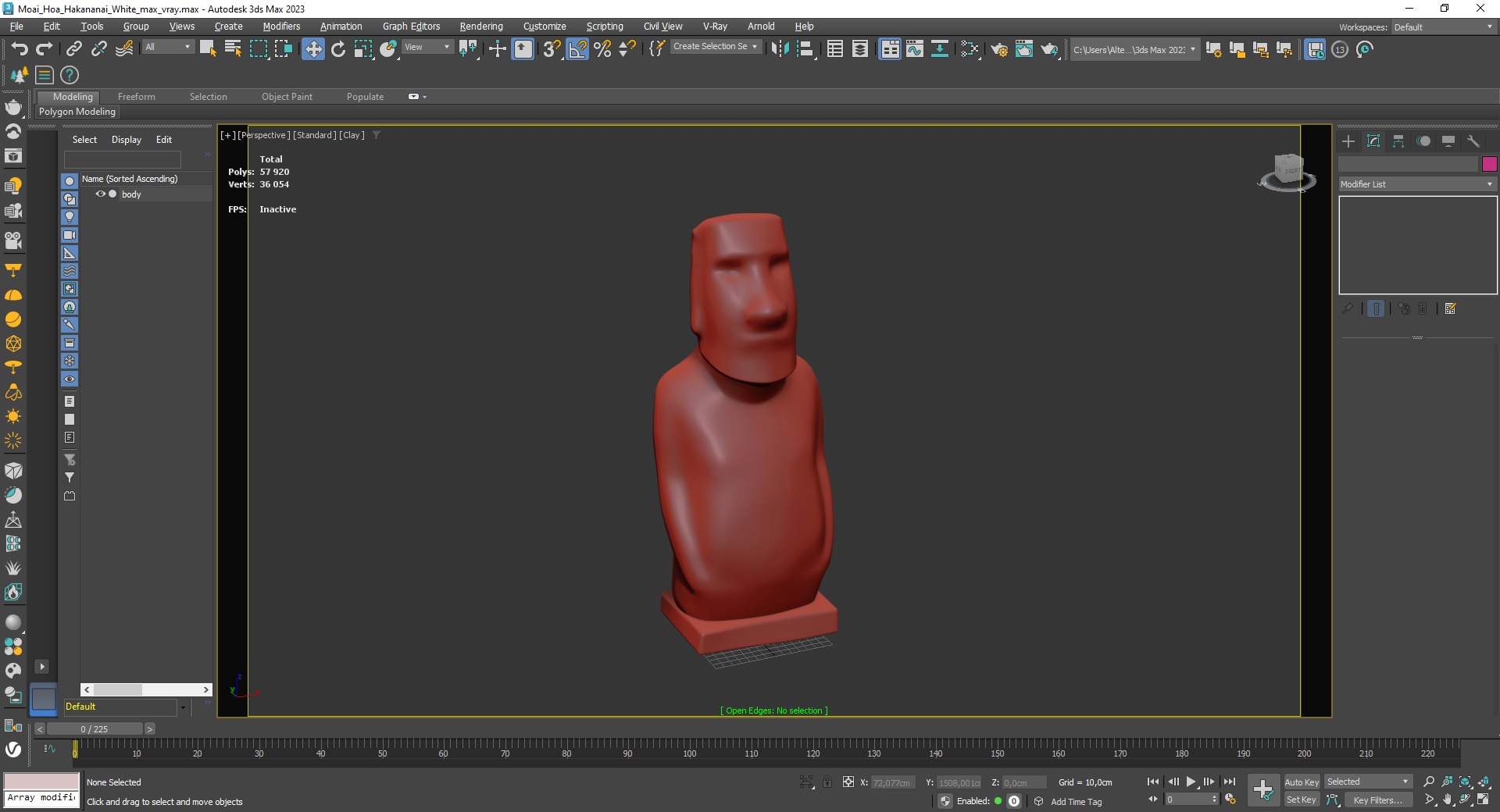
Task: Open the Mirror tool
Action: click(780, 49)
